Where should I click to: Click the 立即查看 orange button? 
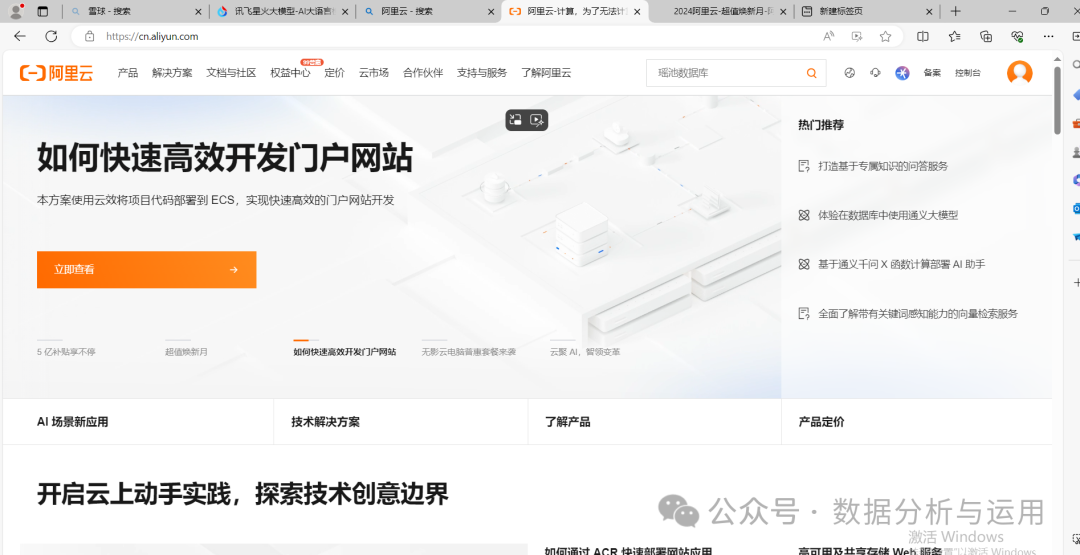[x=147, y=269]
